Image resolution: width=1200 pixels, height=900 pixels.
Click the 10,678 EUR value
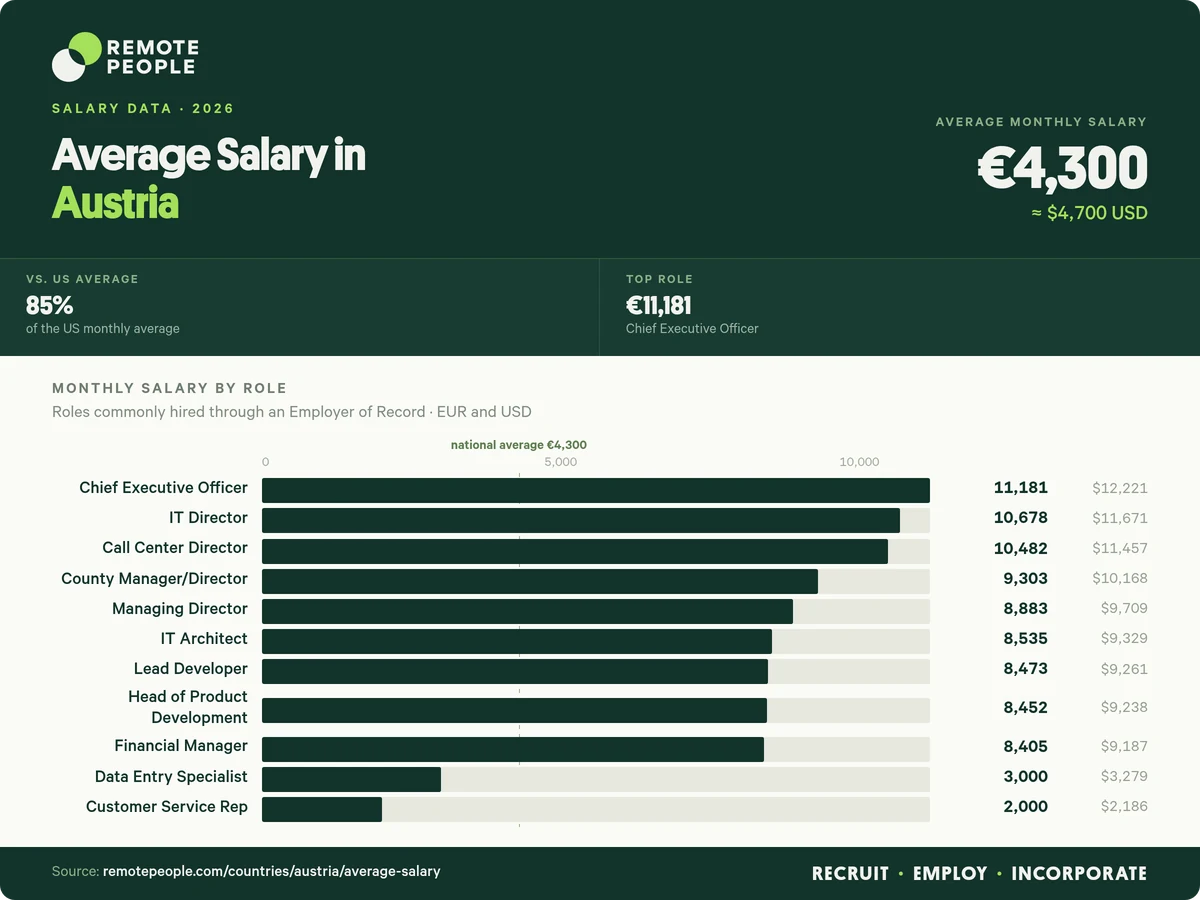1020,518
